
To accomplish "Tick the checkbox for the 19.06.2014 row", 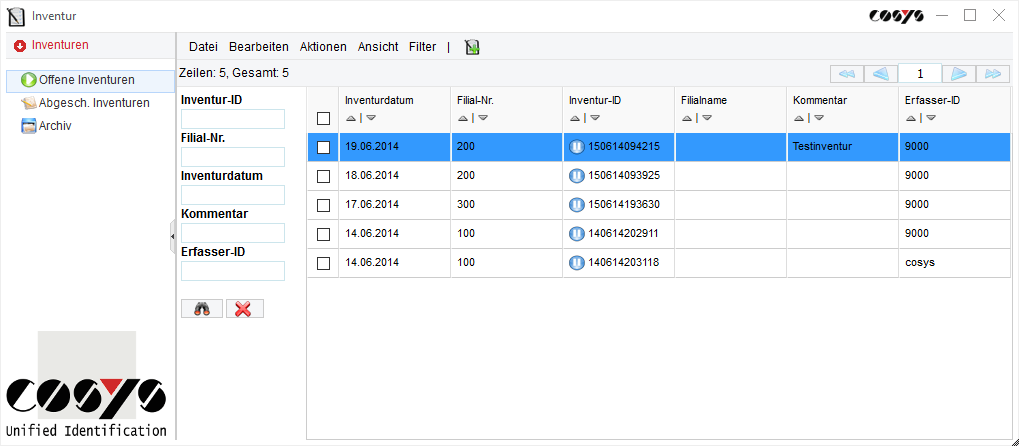I will tap(323, 147).
